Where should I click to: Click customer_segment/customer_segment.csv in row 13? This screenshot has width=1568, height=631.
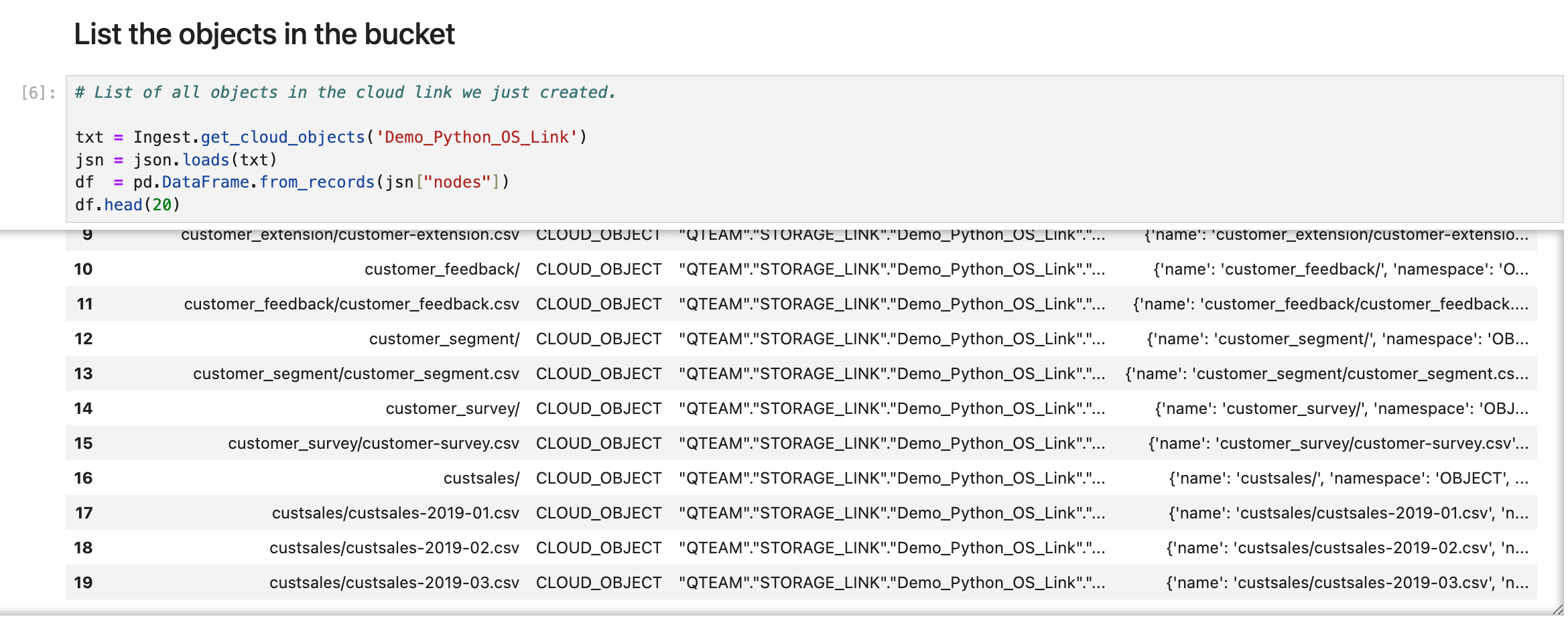click(x=356, y=373)
